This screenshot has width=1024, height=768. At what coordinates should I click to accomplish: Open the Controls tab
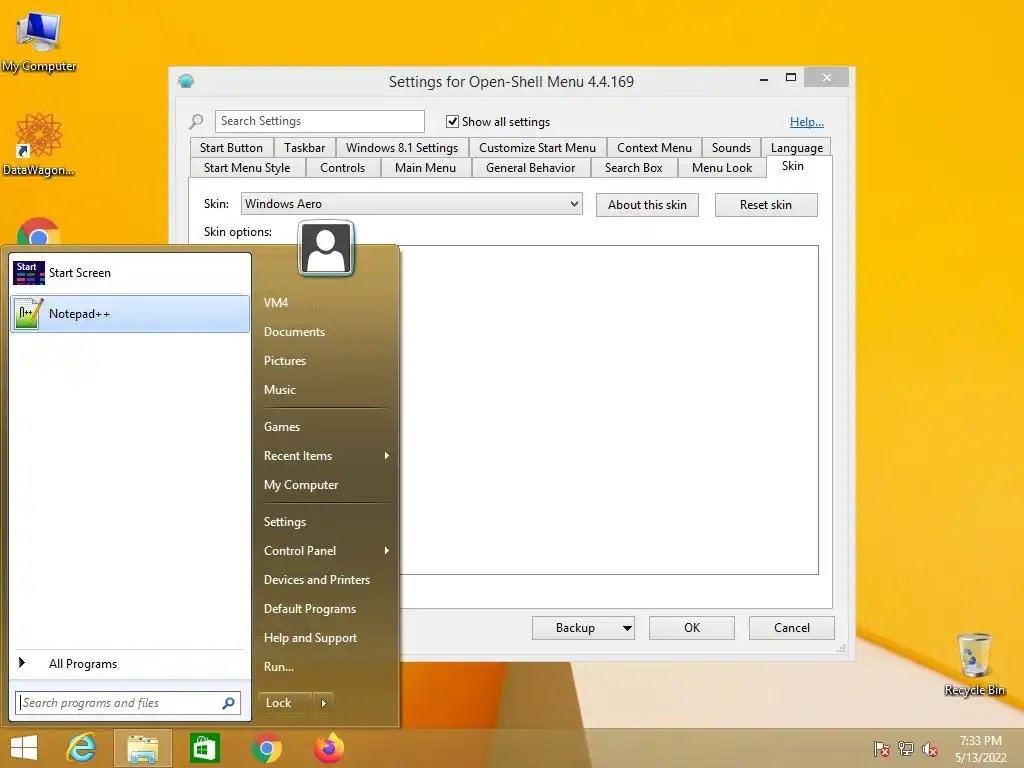click(x=342, y=168)
